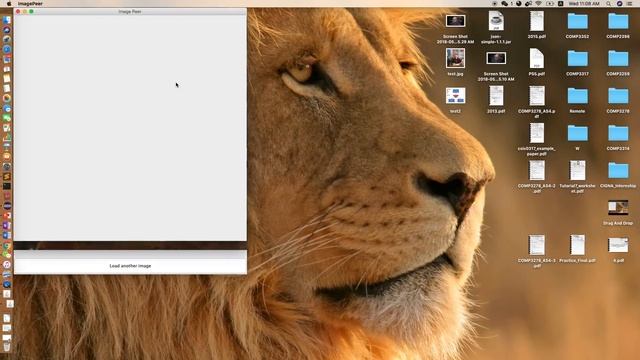Click the menu bar clock showing Wed
Image resolution: width=640 pixels, height=360 pixels.
(x=584, y=4)
